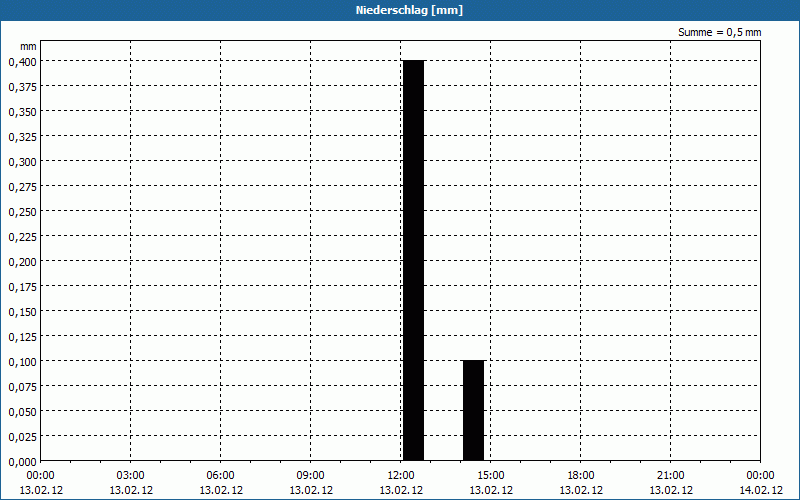Select the 12:00 time axis label
This screenshot has width=800, height=500.
click(401, 475)
